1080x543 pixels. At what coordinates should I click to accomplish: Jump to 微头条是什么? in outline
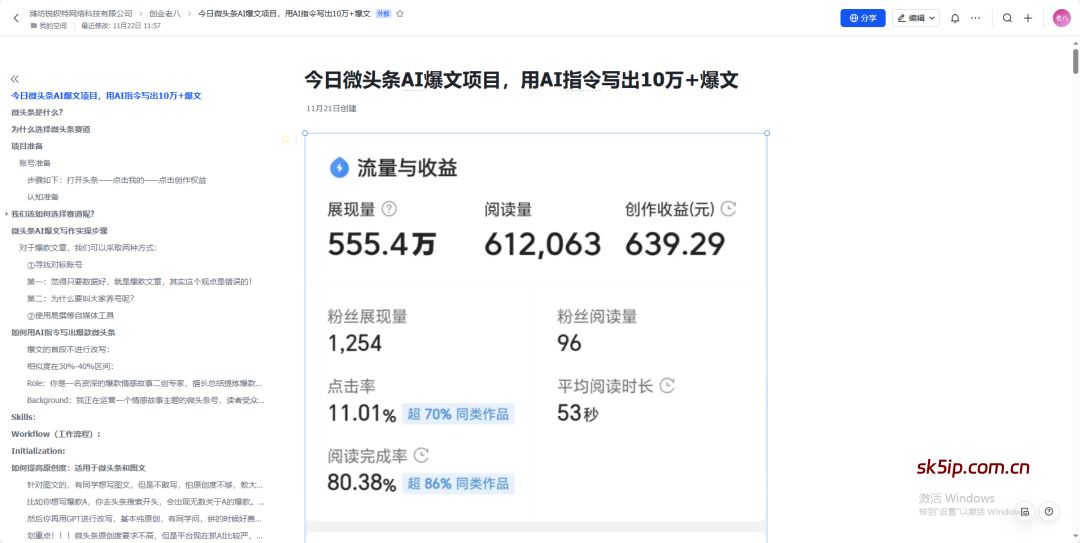coord(37,112)
